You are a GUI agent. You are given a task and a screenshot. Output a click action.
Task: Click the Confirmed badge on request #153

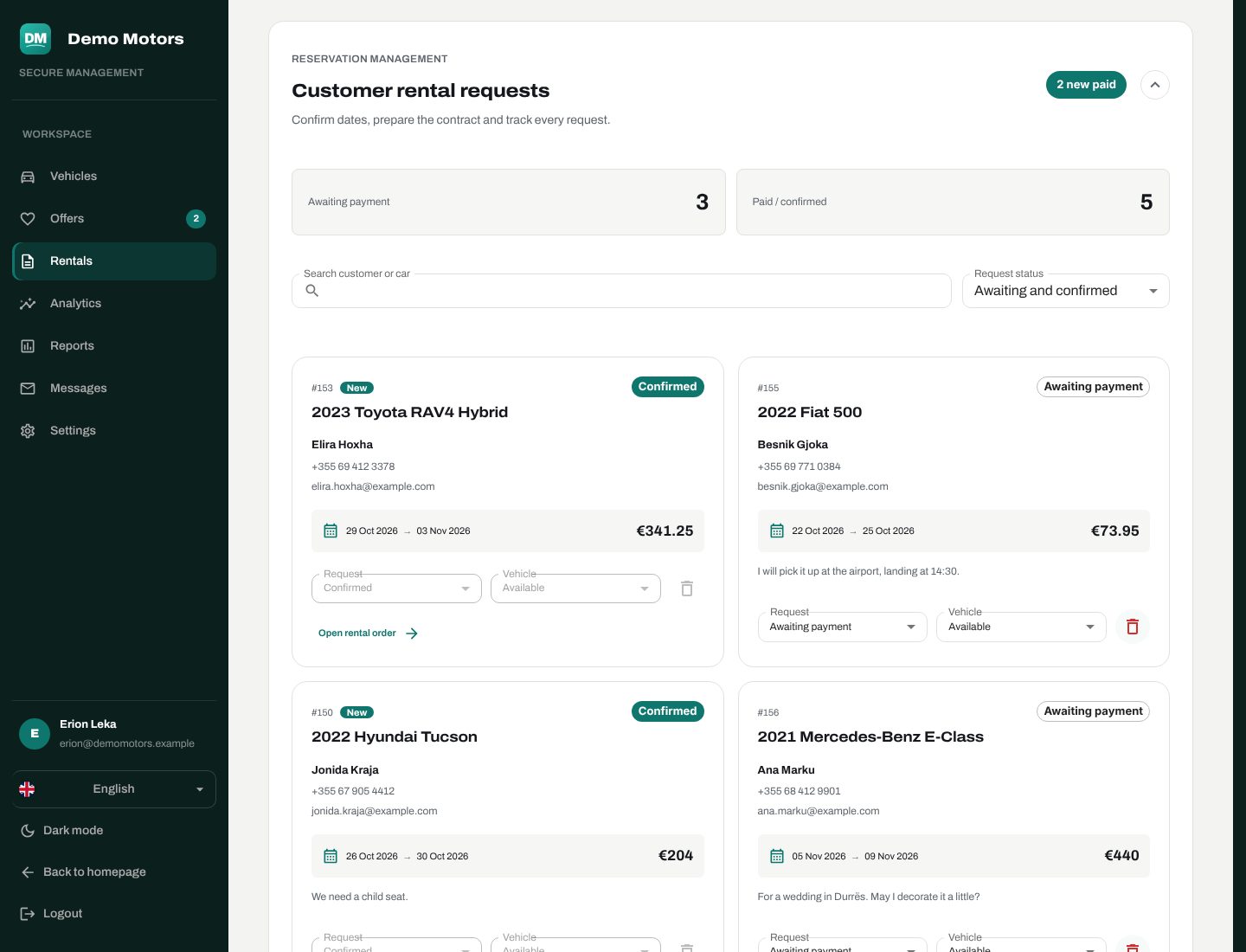(668, 387)
